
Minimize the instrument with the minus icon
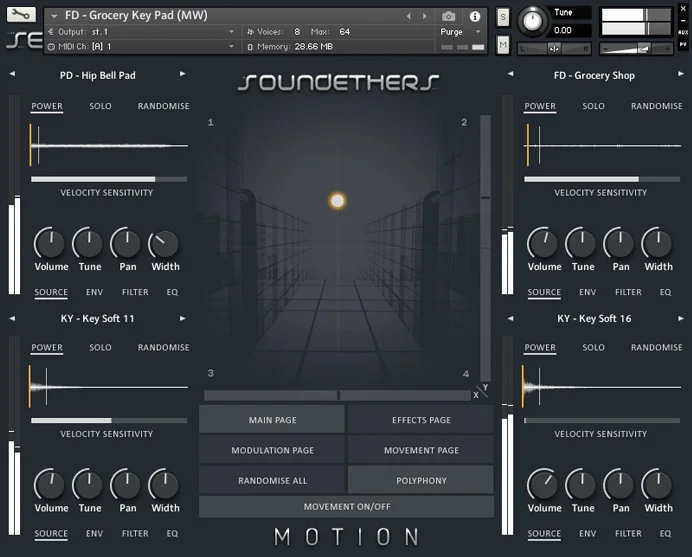[x=683, y=21]
